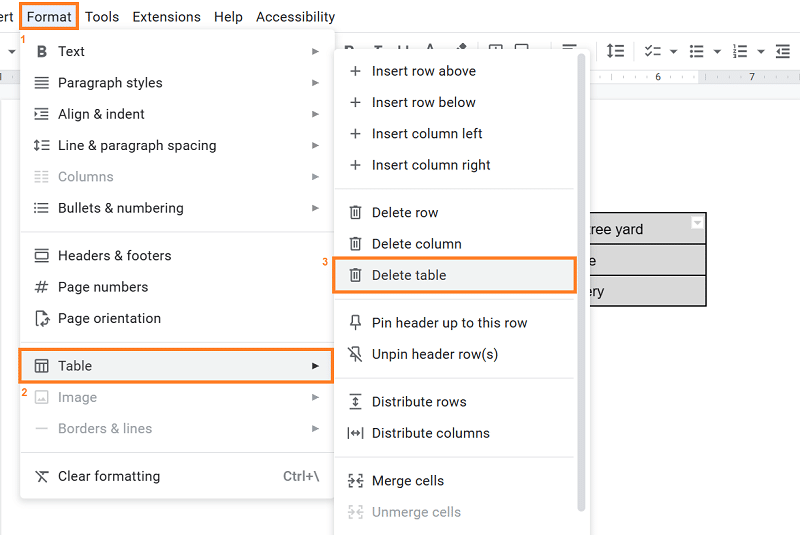Click the decrease indent toolbar icon
The image size is (800, 535).
pyautogui.click(x=783, y=51)
